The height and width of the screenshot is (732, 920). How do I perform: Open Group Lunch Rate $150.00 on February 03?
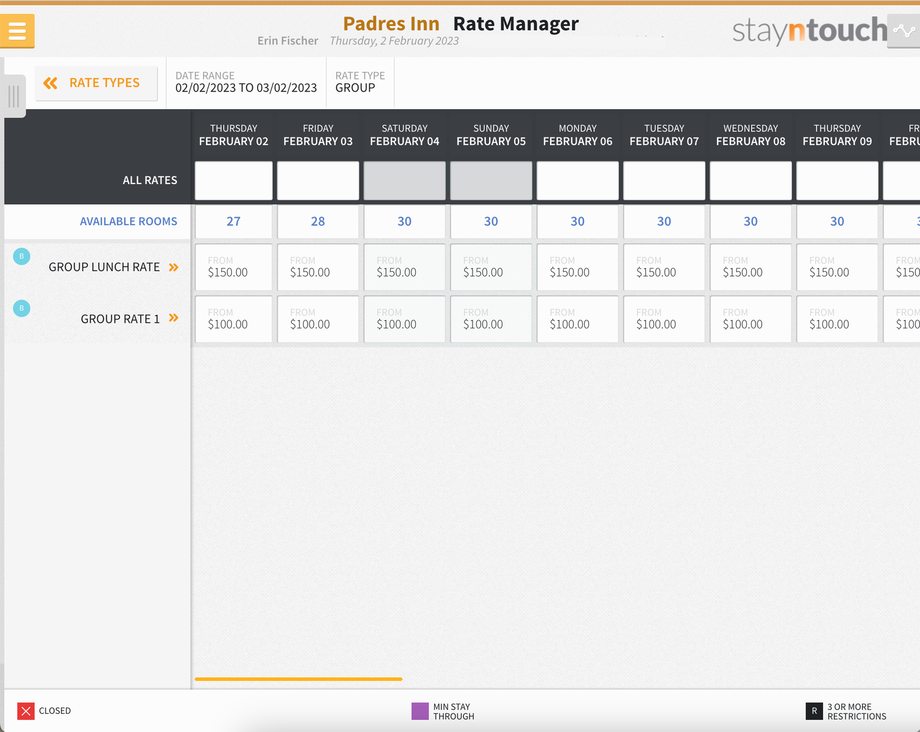[x=318, y=267]
